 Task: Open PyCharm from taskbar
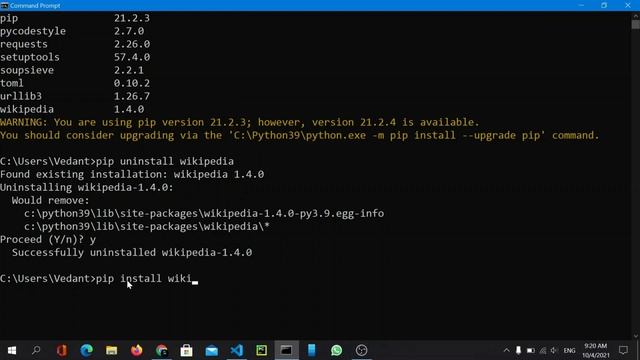coord(262,350)
